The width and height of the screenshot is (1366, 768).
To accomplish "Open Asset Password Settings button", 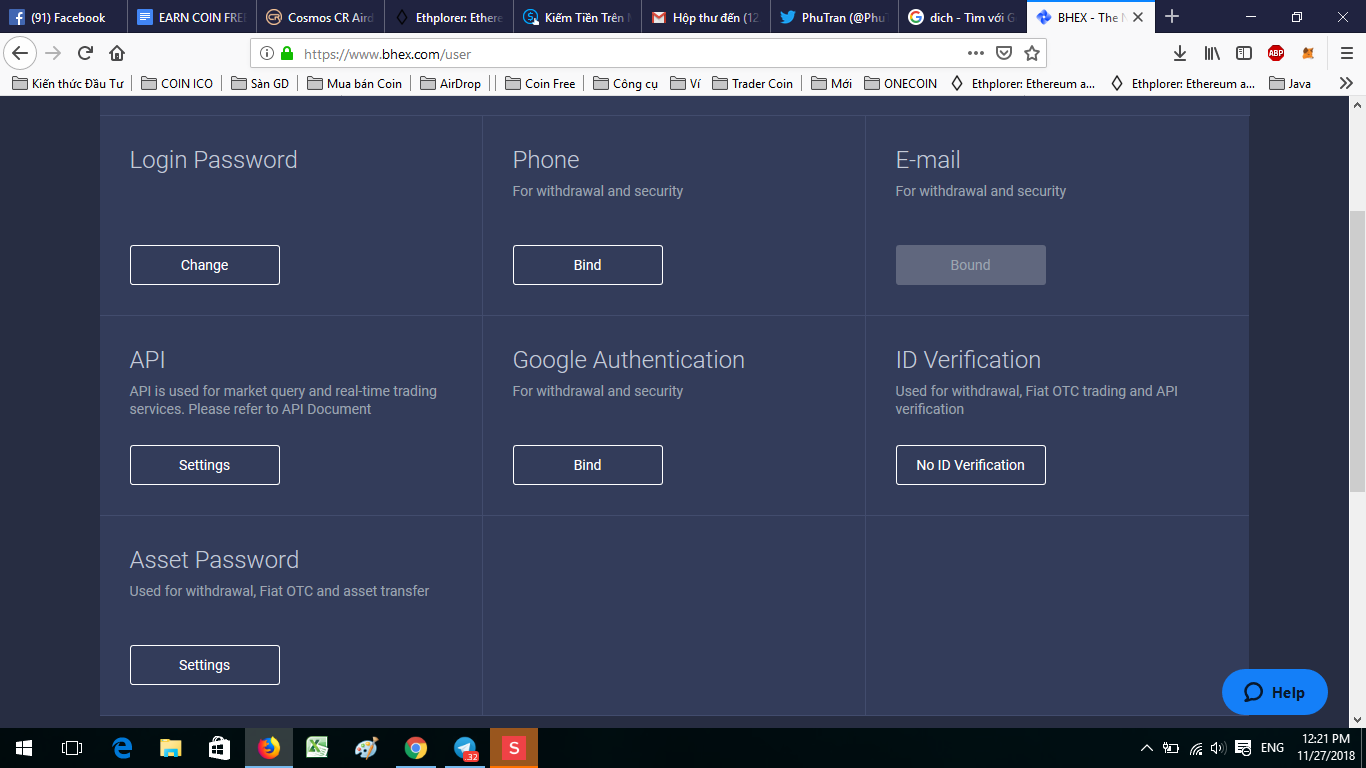I will click(x=205, y=665).
